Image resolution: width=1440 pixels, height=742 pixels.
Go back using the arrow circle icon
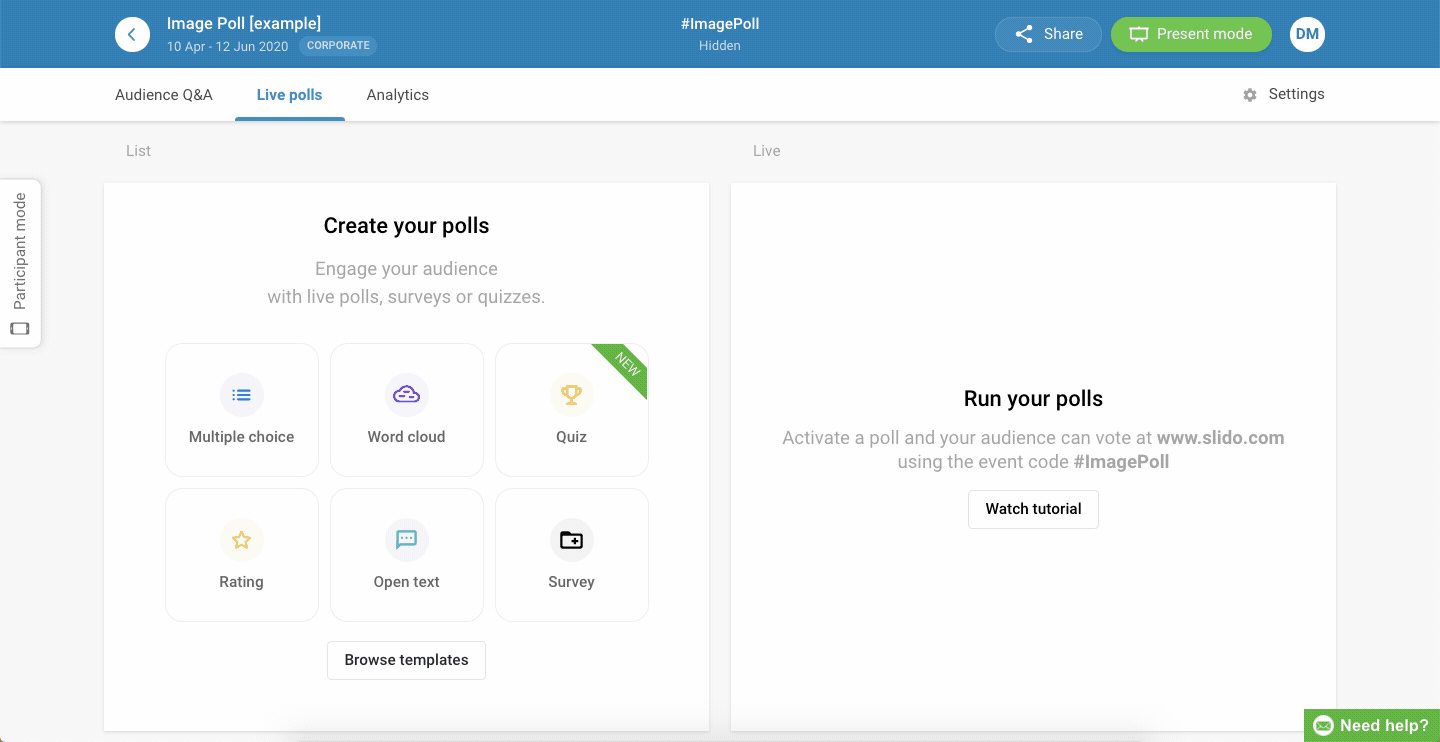[x=132, y=34]
